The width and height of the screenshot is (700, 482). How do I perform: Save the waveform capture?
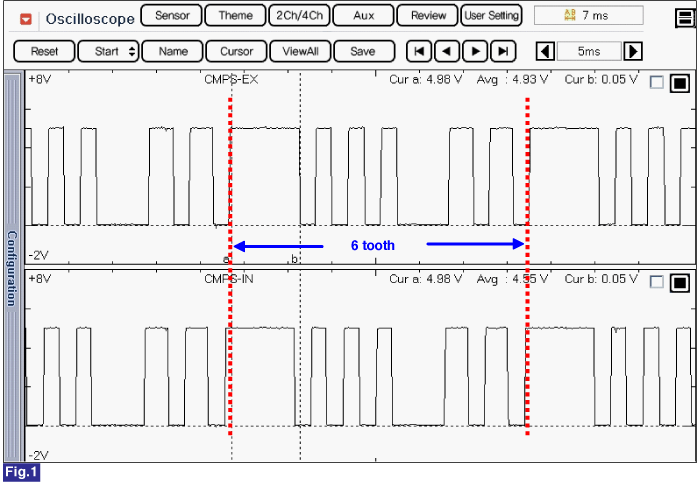tap(363, 51)
